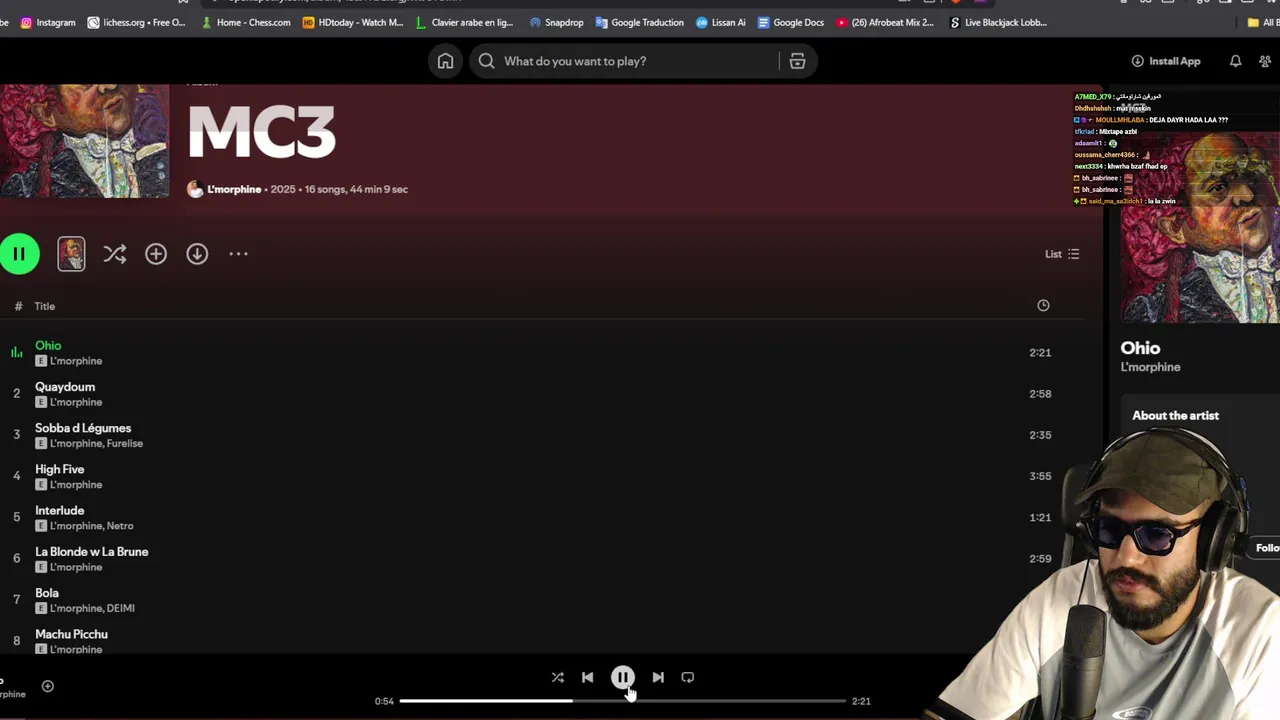Click the '#' column header
1280x720 pixels.
[x=18, y=306]
